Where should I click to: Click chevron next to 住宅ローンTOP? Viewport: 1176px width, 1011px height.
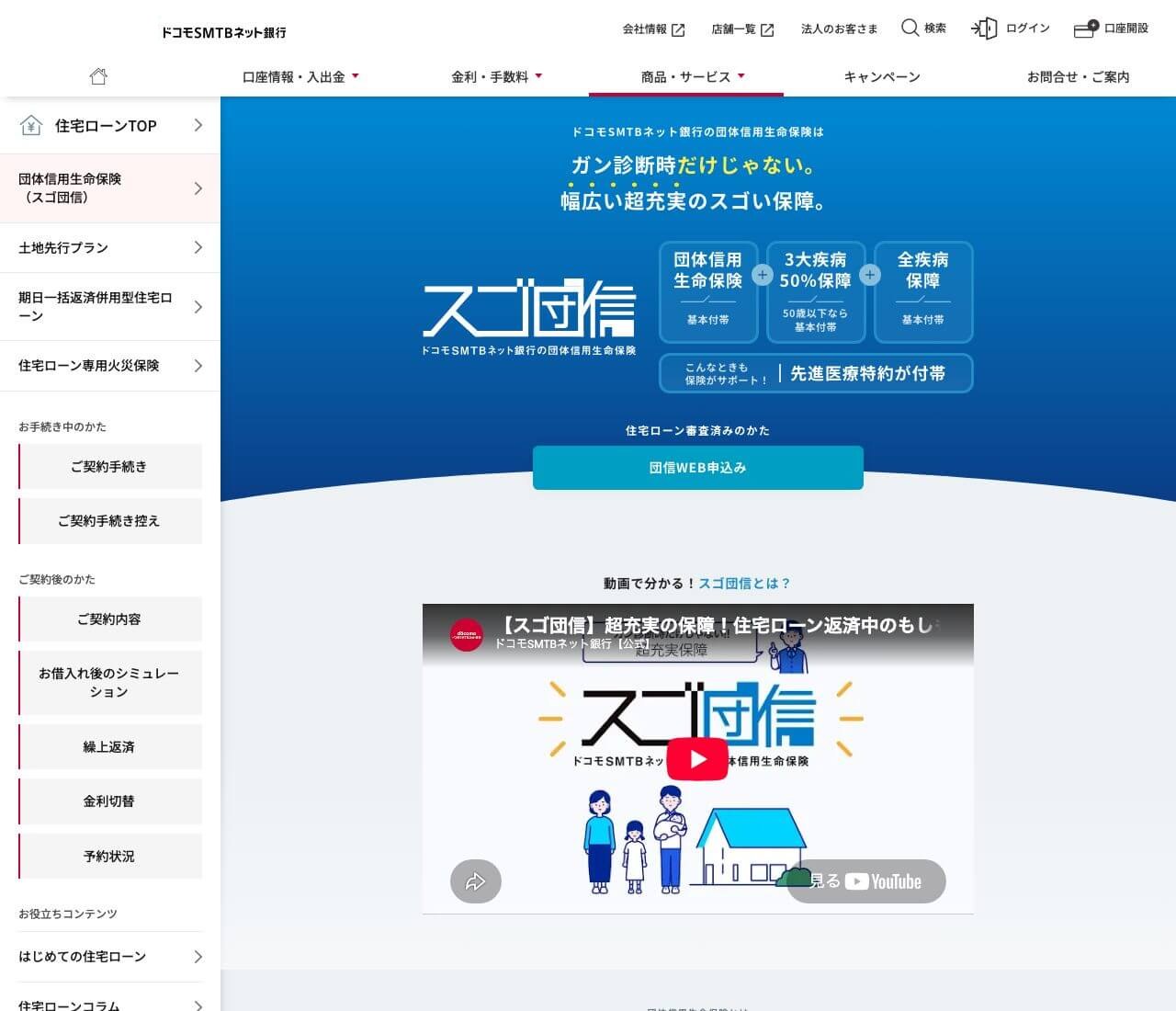pos(198,125)
